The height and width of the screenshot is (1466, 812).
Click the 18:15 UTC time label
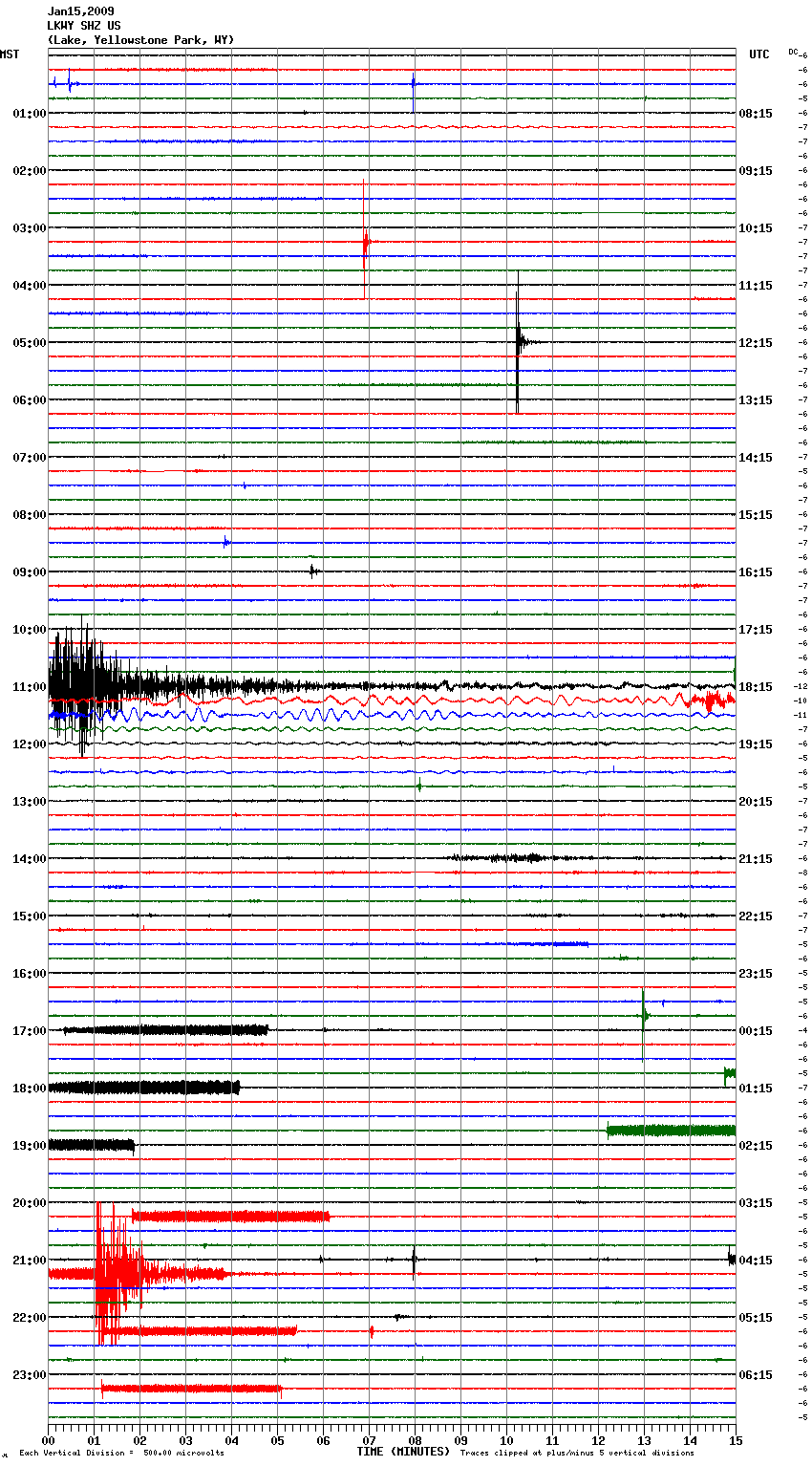pos(756,687)
